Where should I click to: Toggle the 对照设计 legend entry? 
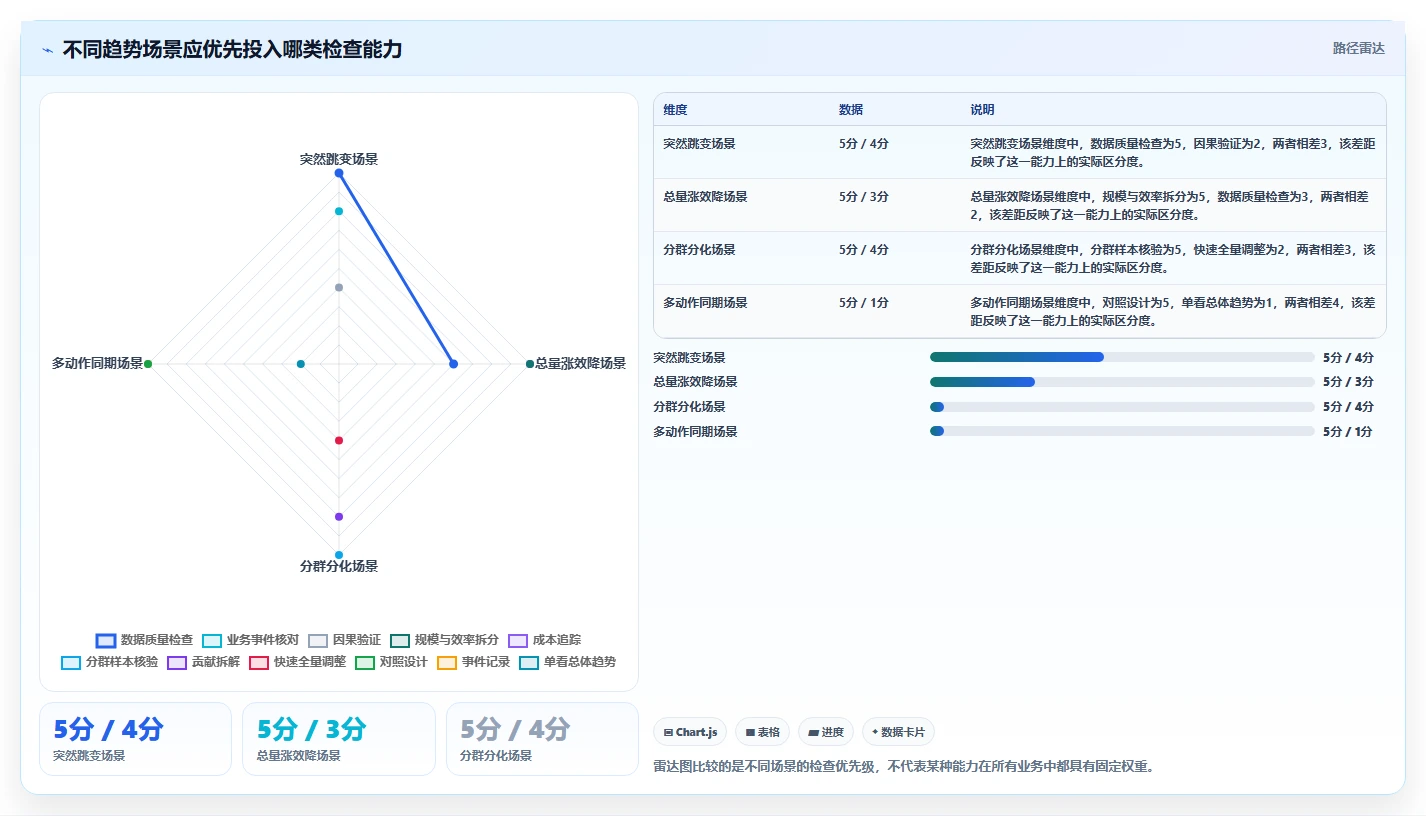coord(392,662)
